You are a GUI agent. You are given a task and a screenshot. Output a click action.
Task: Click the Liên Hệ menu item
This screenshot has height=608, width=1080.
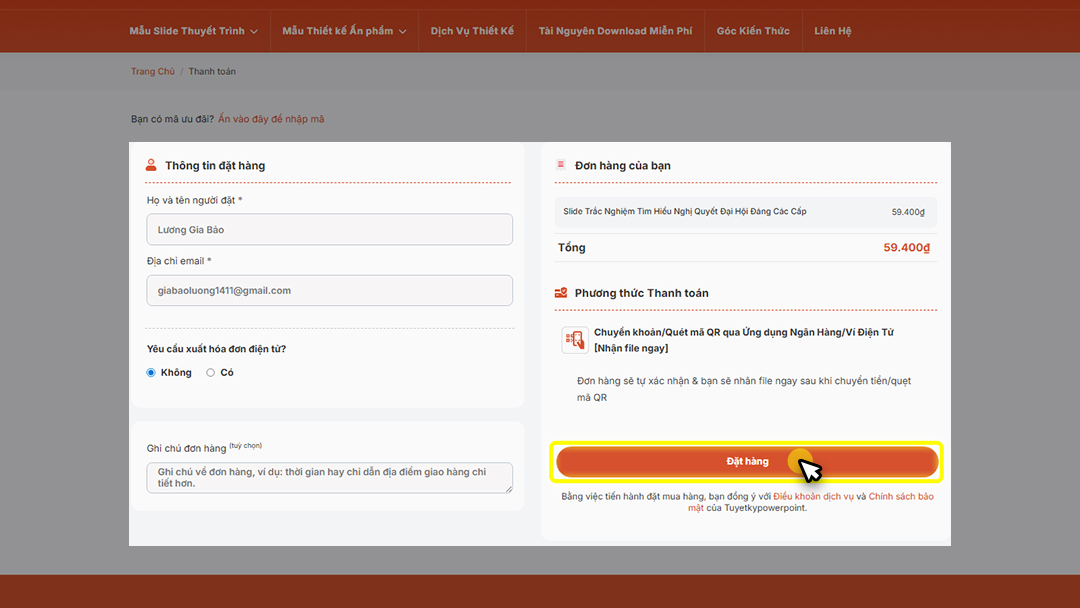click(832, 29)
